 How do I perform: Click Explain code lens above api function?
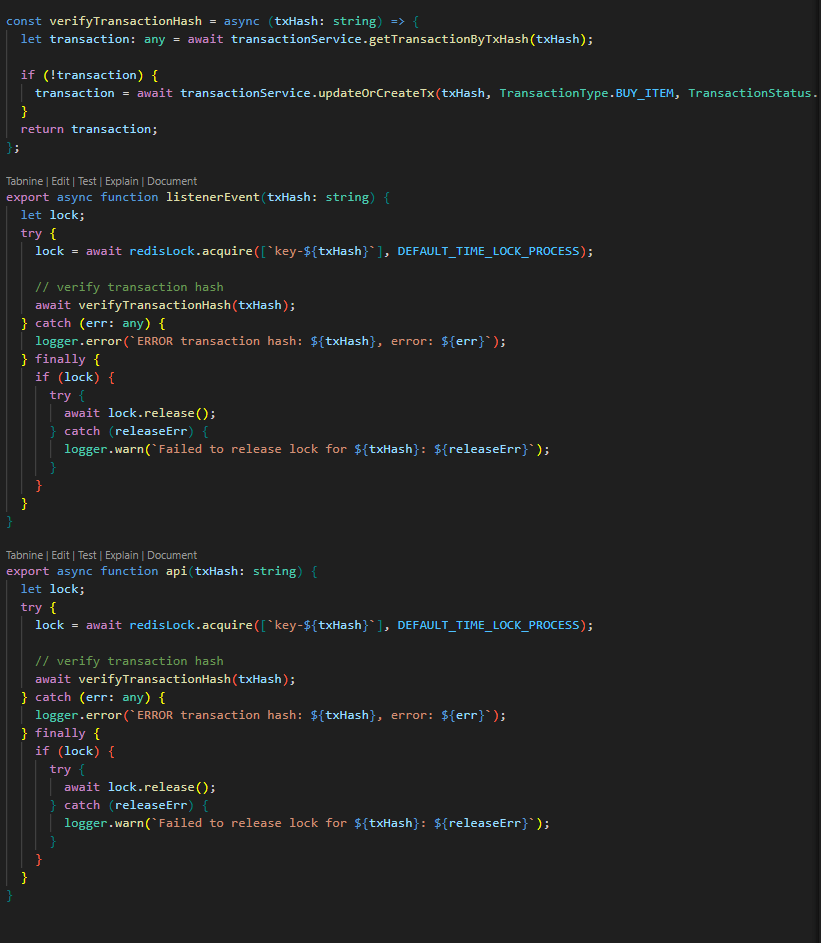point(121,555)
